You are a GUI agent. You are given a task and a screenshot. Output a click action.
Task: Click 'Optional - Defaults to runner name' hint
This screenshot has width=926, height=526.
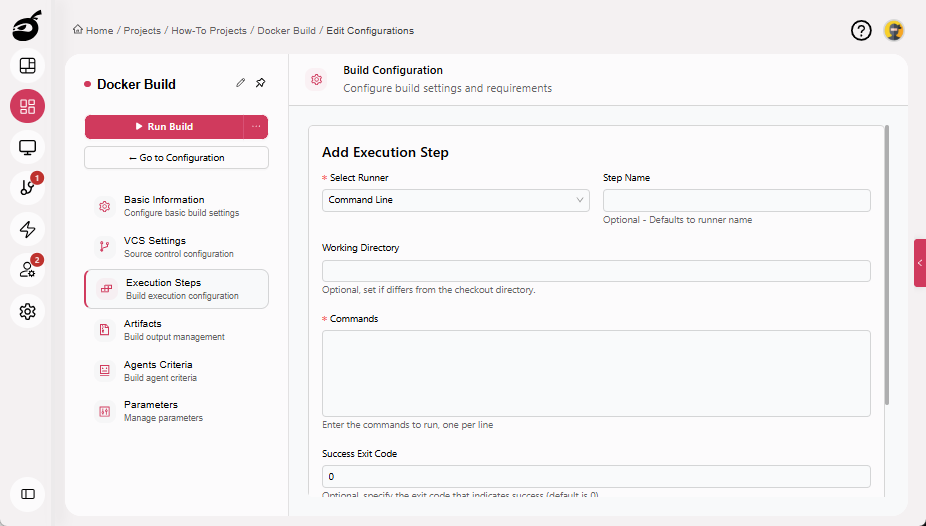(x=677, y=220)
